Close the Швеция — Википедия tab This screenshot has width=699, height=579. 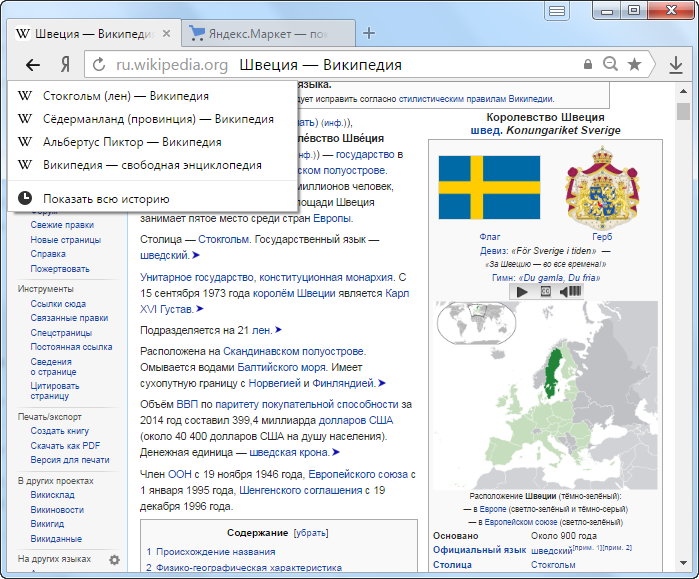coord(167,33)
